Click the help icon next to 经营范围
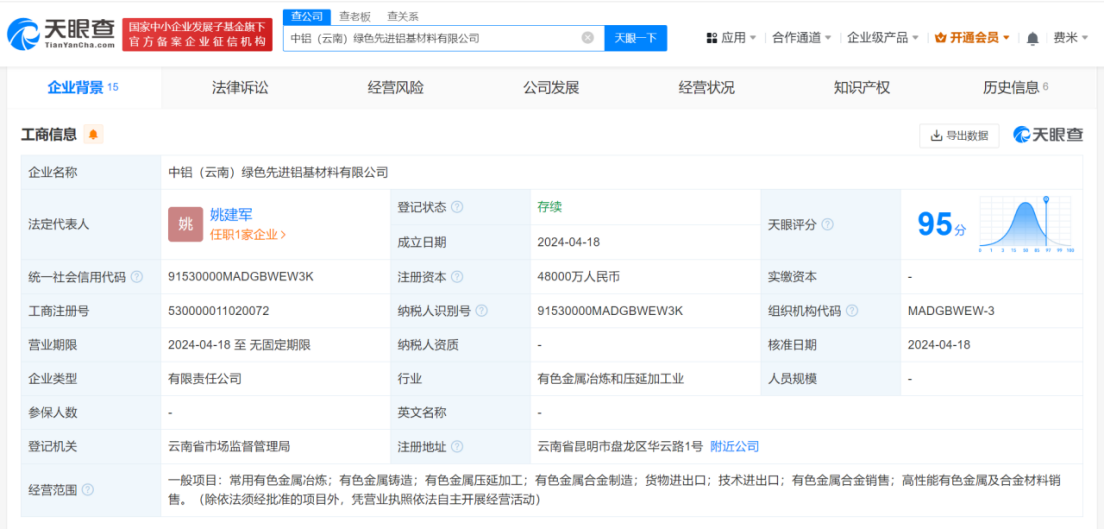 [x=88, y=490]
